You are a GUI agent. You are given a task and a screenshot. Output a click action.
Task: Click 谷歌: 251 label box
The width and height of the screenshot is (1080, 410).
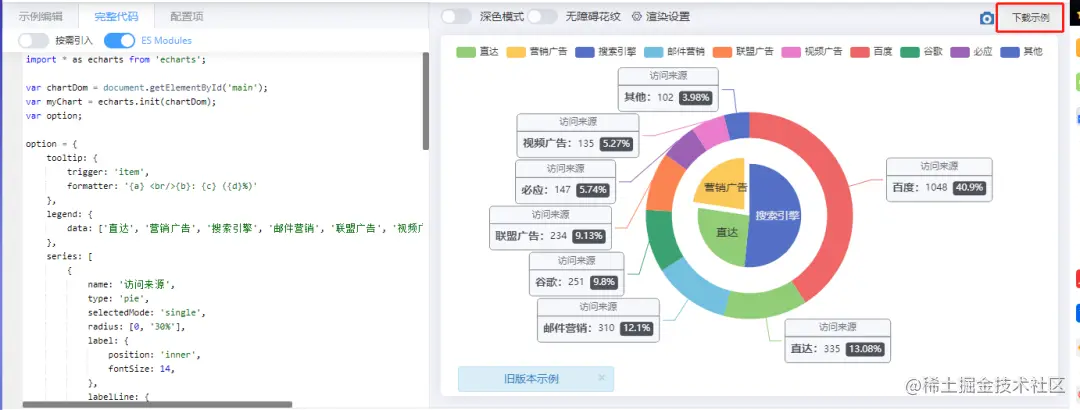(577, 274)
